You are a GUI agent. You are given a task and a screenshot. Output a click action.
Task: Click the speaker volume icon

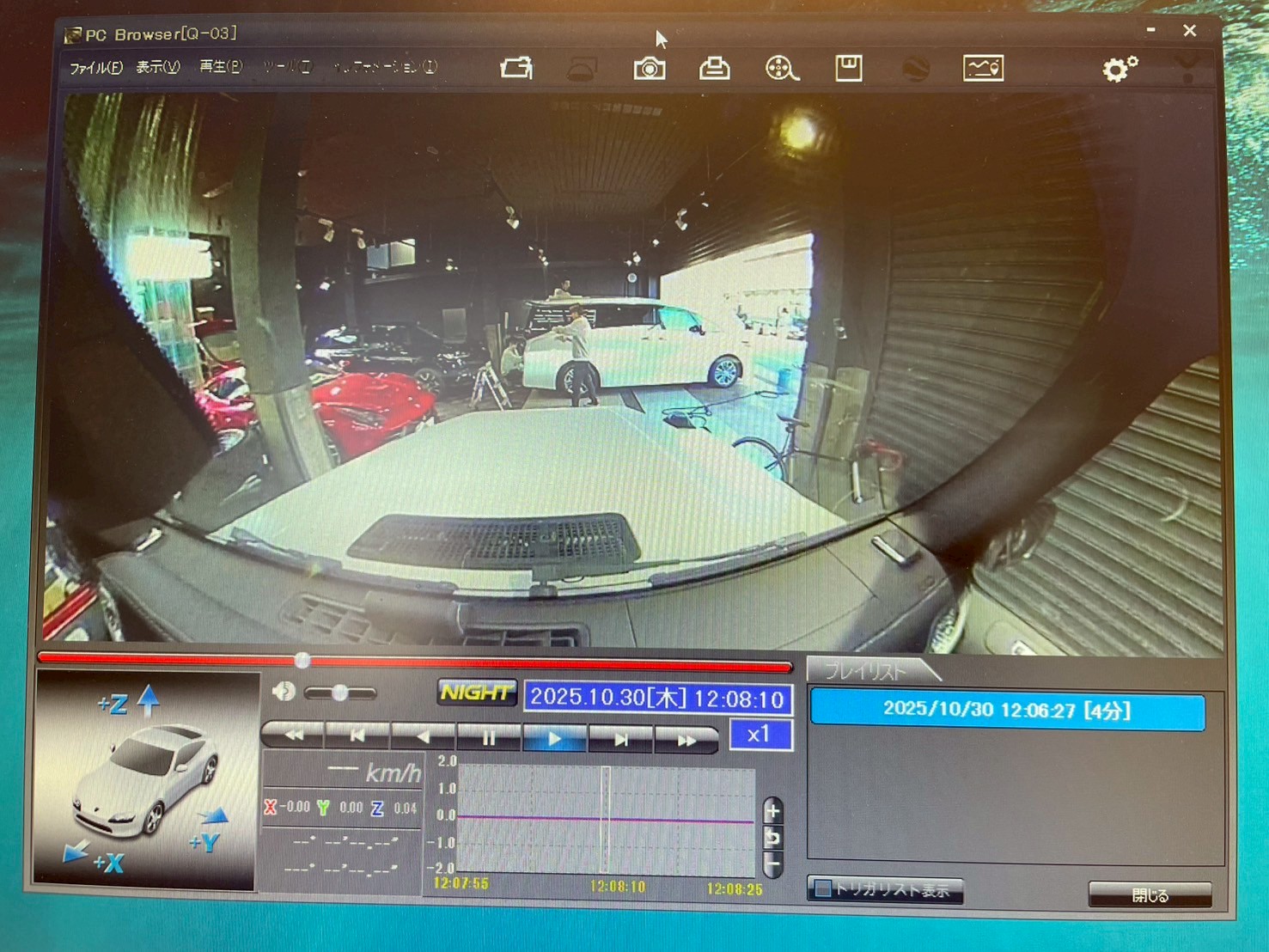(x=284, y=692)
